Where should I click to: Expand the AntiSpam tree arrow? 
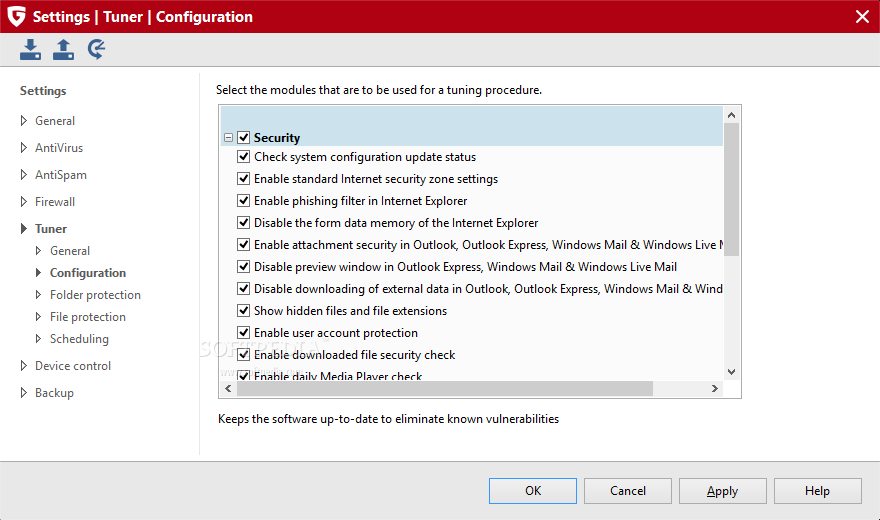(24, 174)
